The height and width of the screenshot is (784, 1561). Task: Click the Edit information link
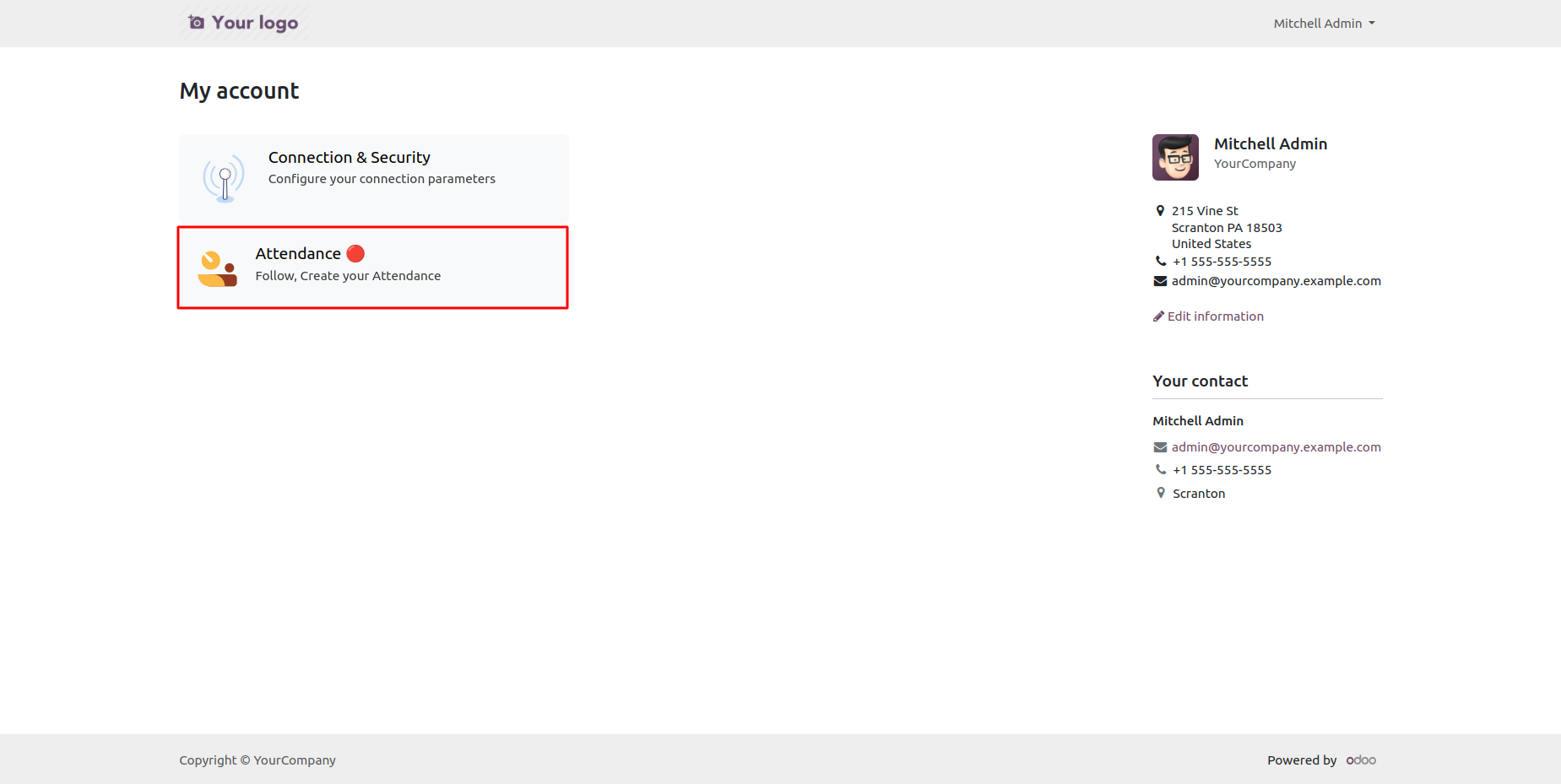[1215, 316]
